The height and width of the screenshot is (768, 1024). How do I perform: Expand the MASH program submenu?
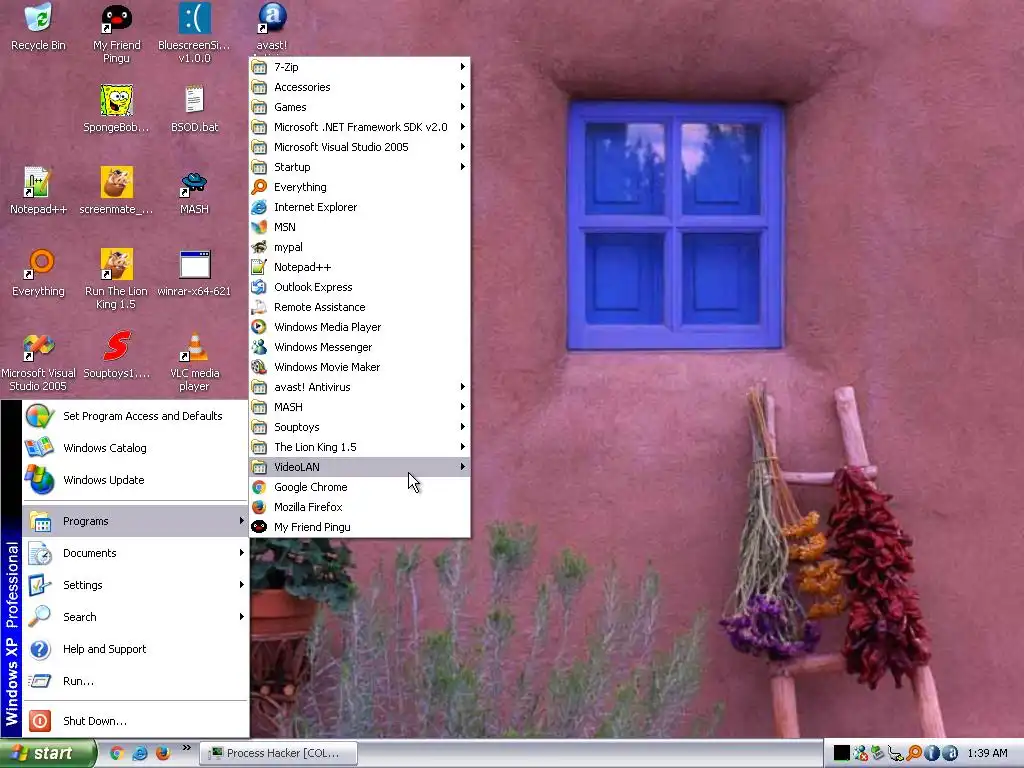tap(359, 407)
